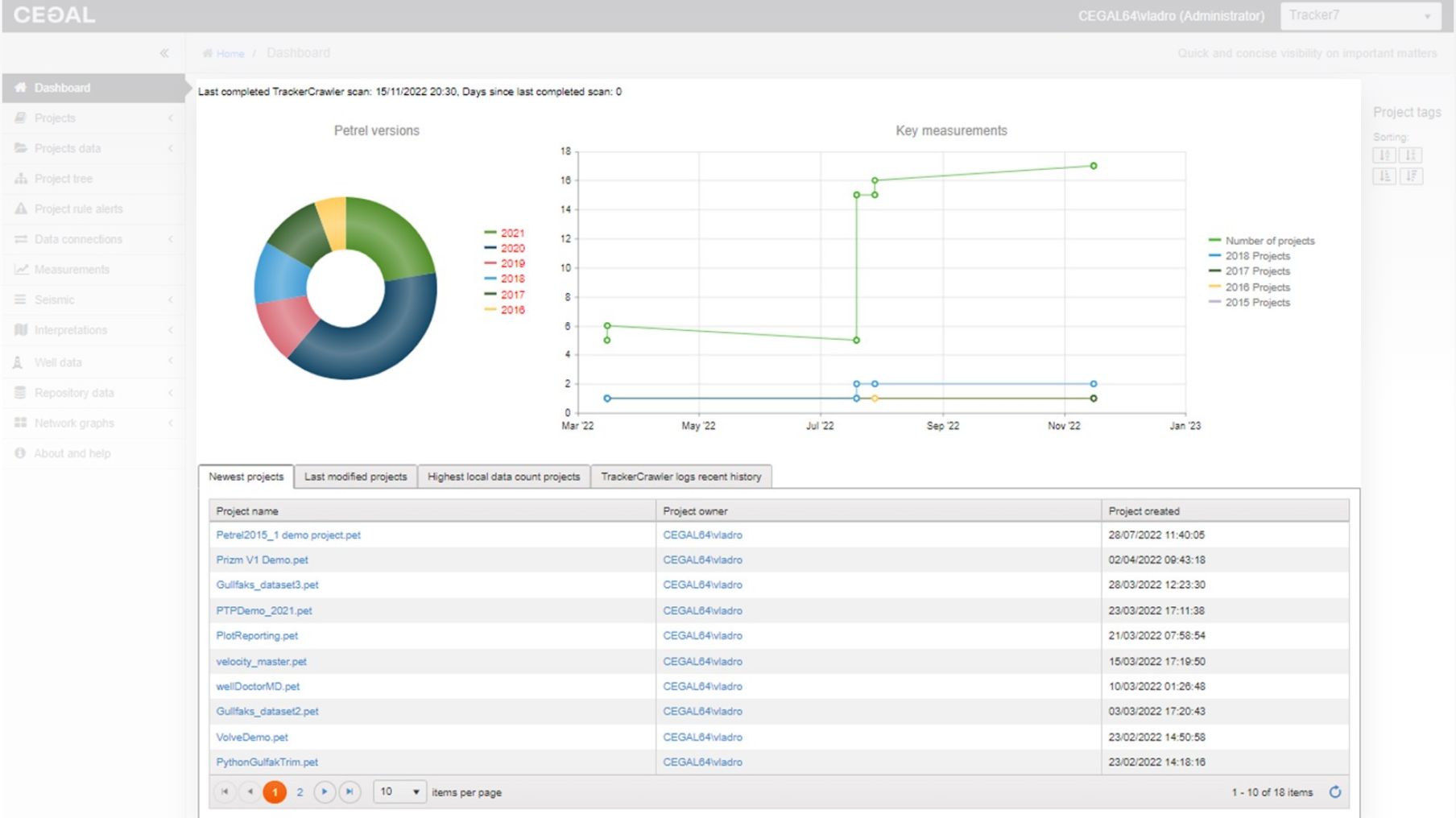Screen dimensions: 1456x818
Task: Click the bottom-right Project tags sorting icon
Action: pos(1411,176)
